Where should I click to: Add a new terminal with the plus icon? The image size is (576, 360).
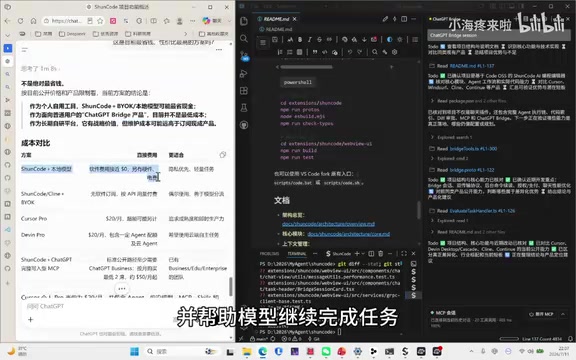357,253
